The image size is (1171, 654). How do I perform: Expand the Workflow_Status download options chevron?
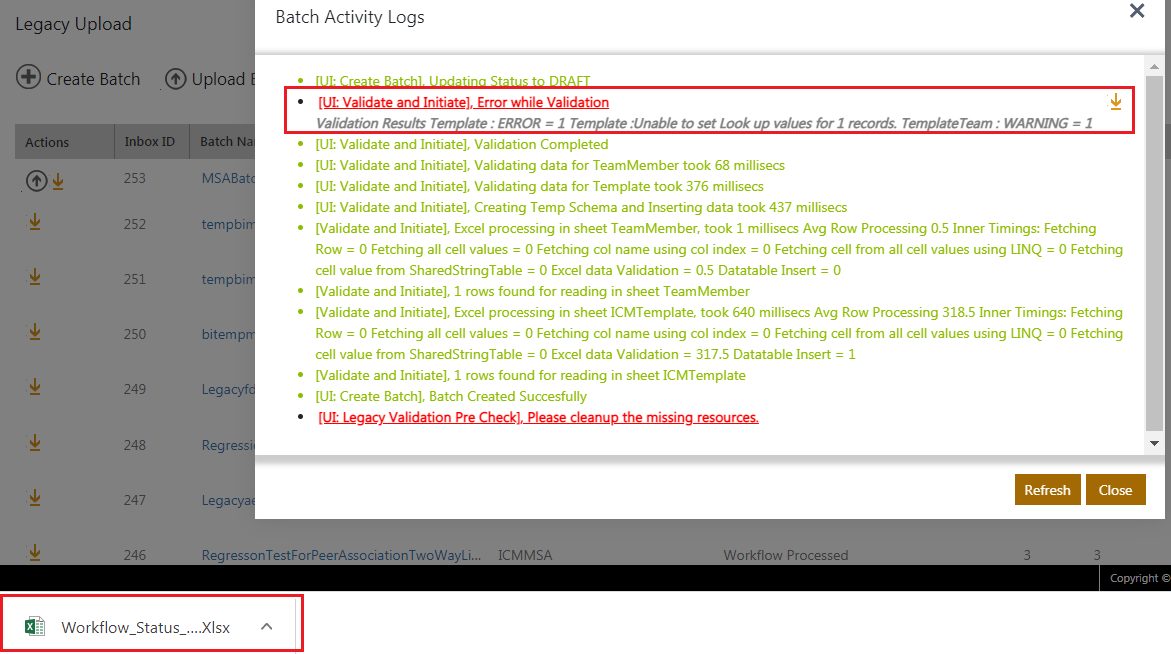[x=266, y=627]
